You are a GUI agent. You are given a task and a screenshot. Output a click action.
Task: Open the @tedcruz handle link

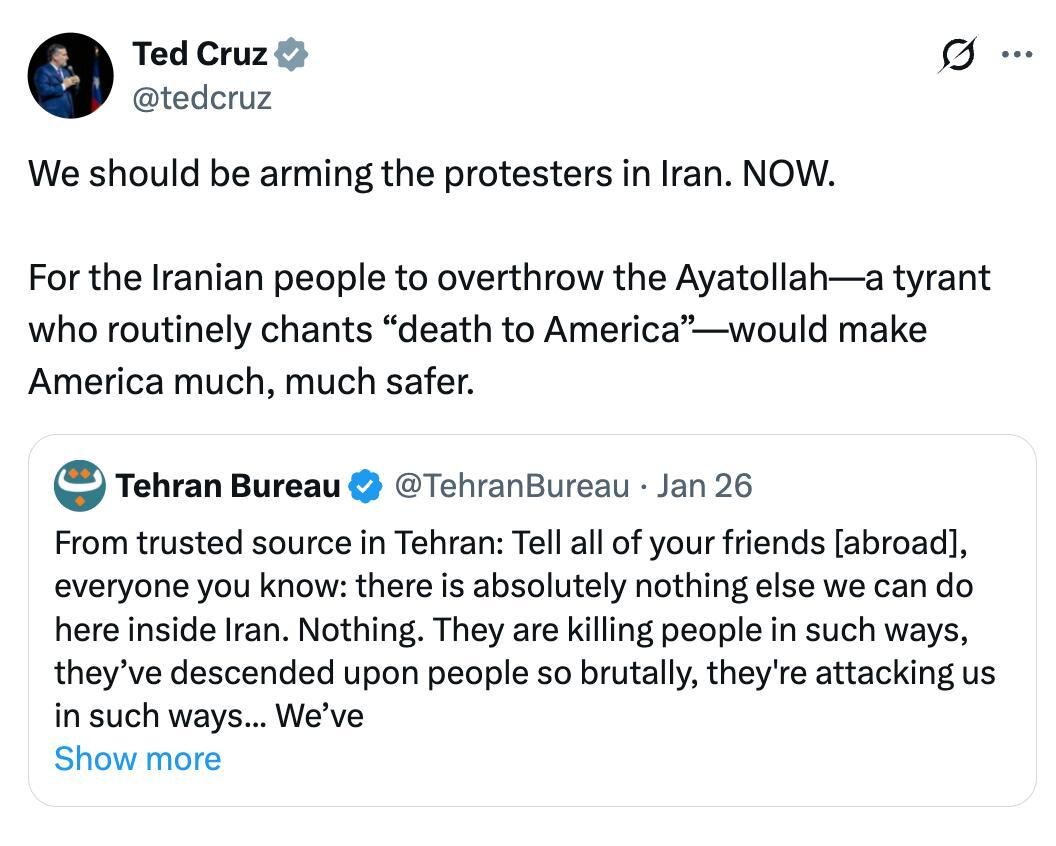201,97
